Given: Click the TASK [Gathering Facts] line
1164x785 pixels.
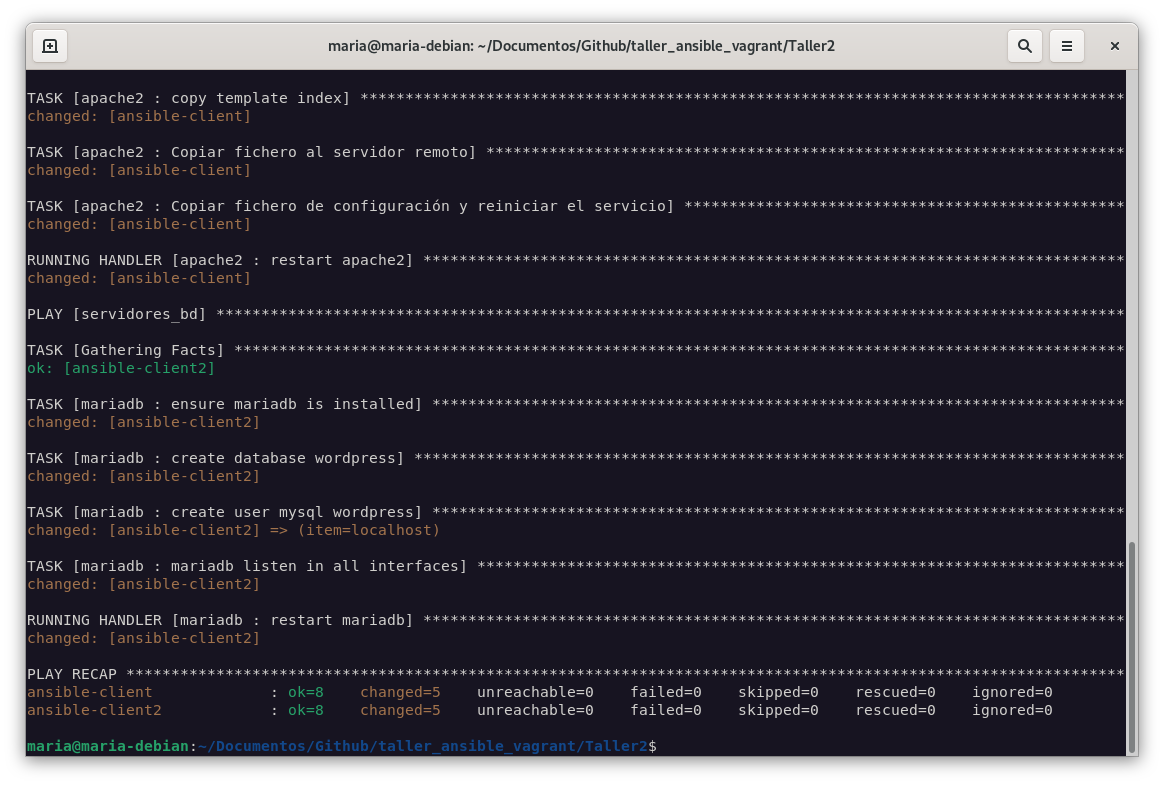Looking at the screenshot, I should (x=125, y=350).
